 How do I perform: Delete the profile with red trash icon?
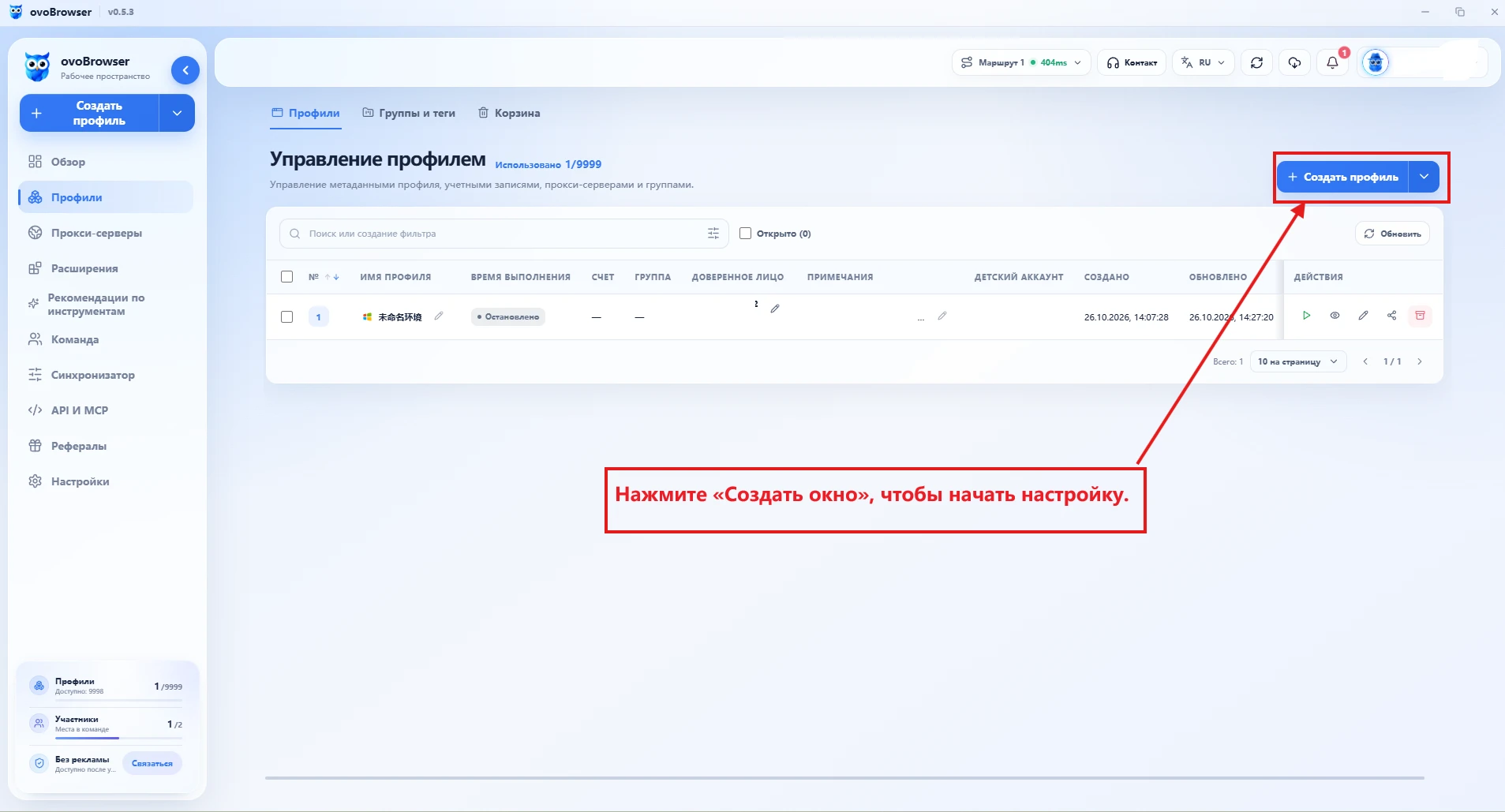[x=1420, y=316]
